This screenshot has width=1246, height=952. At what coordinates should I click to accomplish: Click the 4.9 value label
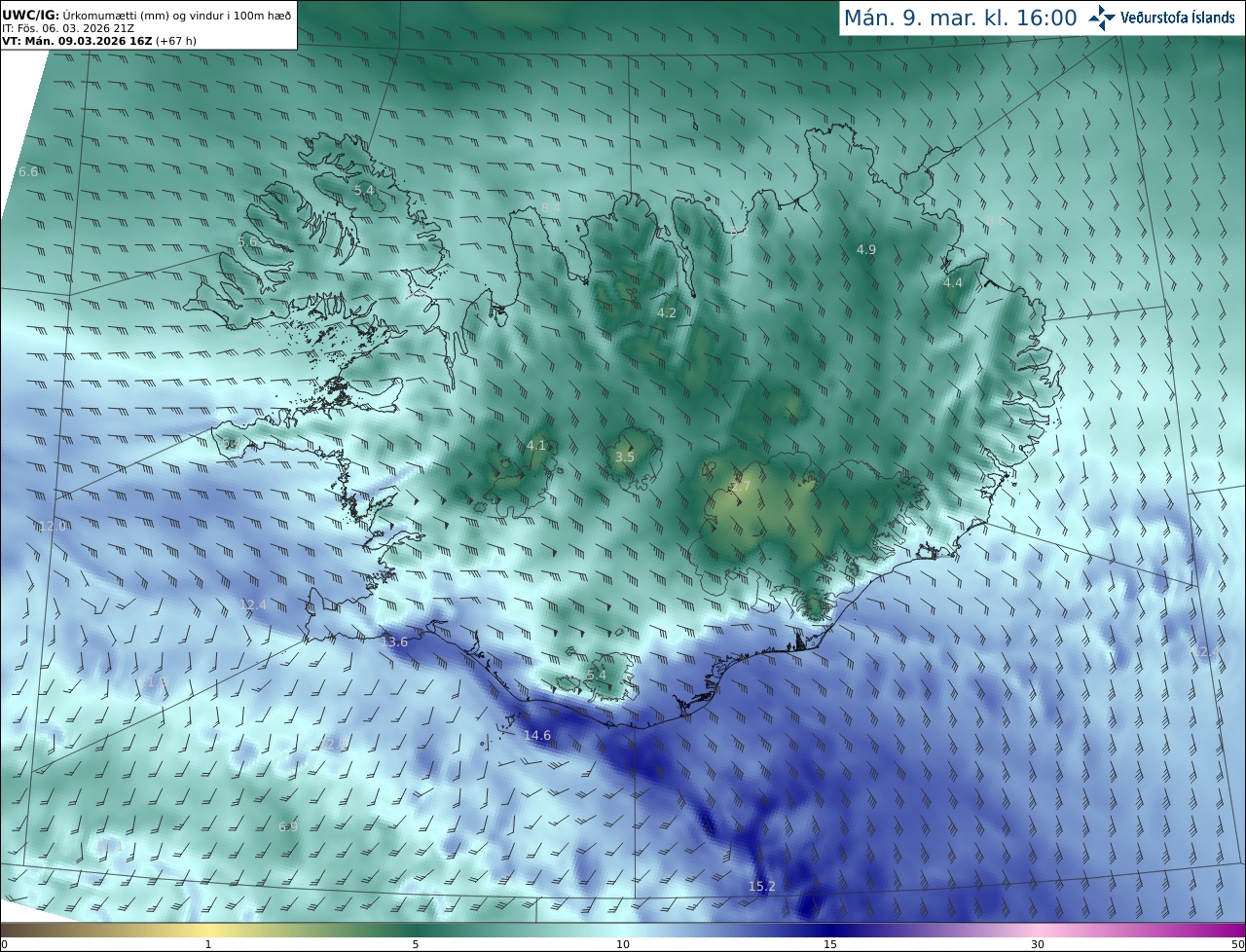coord(866,249)
